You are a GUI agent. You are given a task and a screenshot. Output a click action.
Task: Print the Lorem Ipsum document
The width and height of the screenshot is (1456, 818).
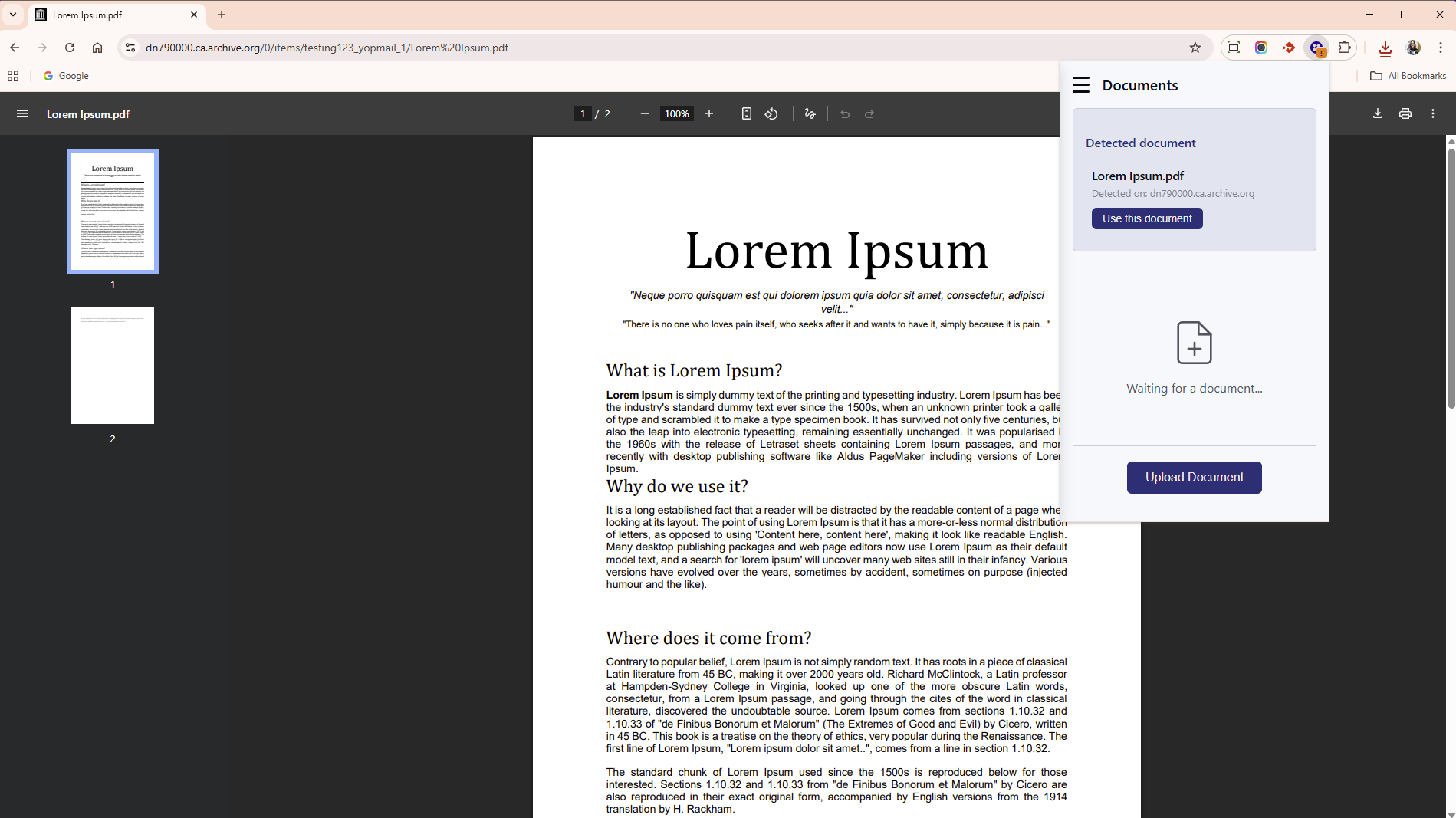coord(1405,114)
